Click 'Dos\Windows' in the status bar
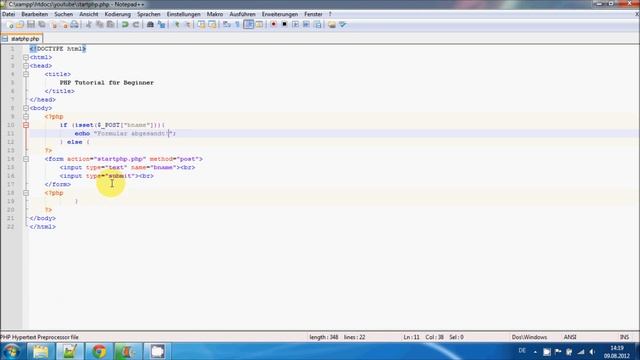Image resolution: width=640 pixels, height=360 pixels. 529,337
